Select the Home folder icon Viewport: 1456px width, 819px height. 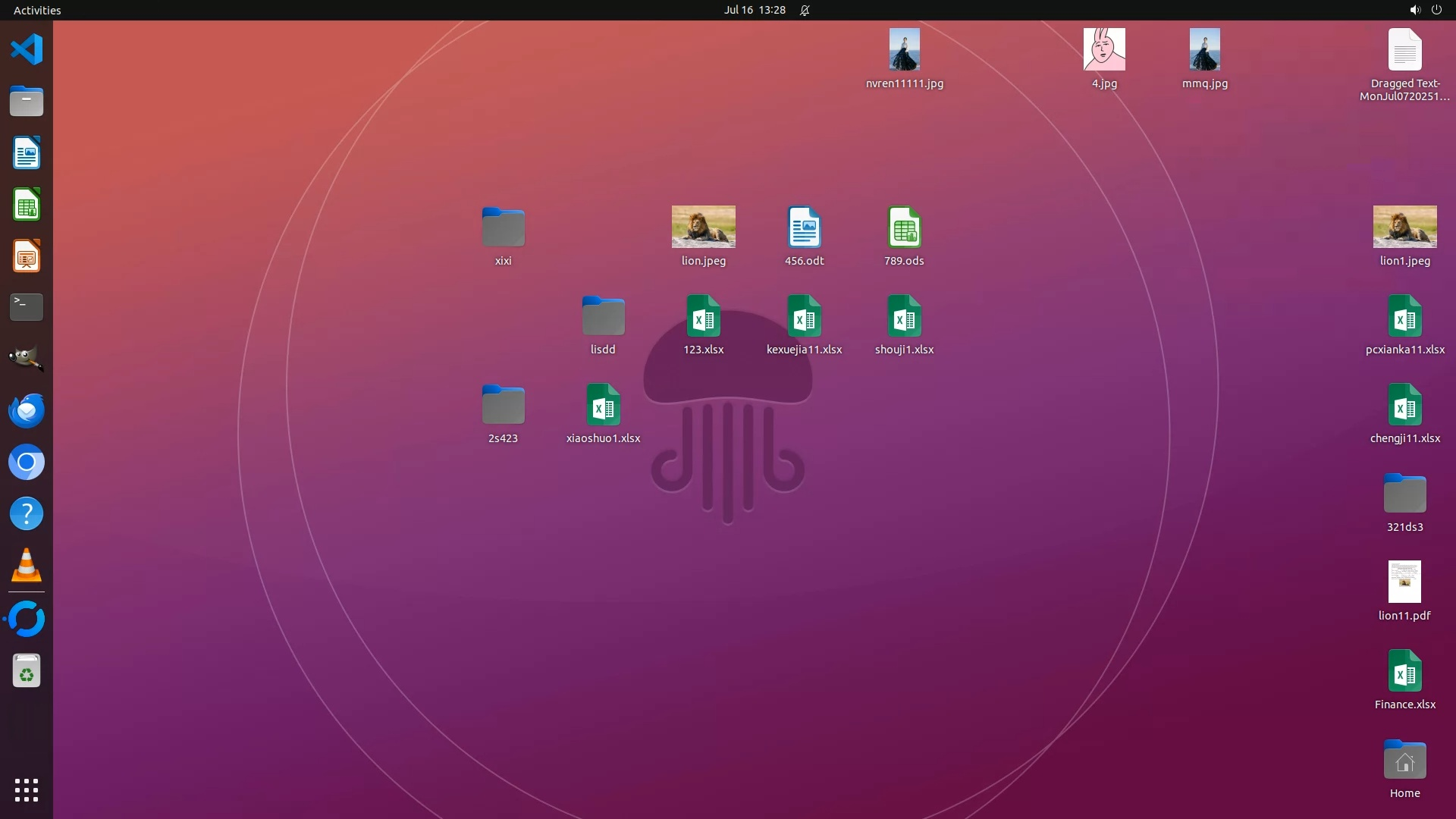tap(1404, 761)
